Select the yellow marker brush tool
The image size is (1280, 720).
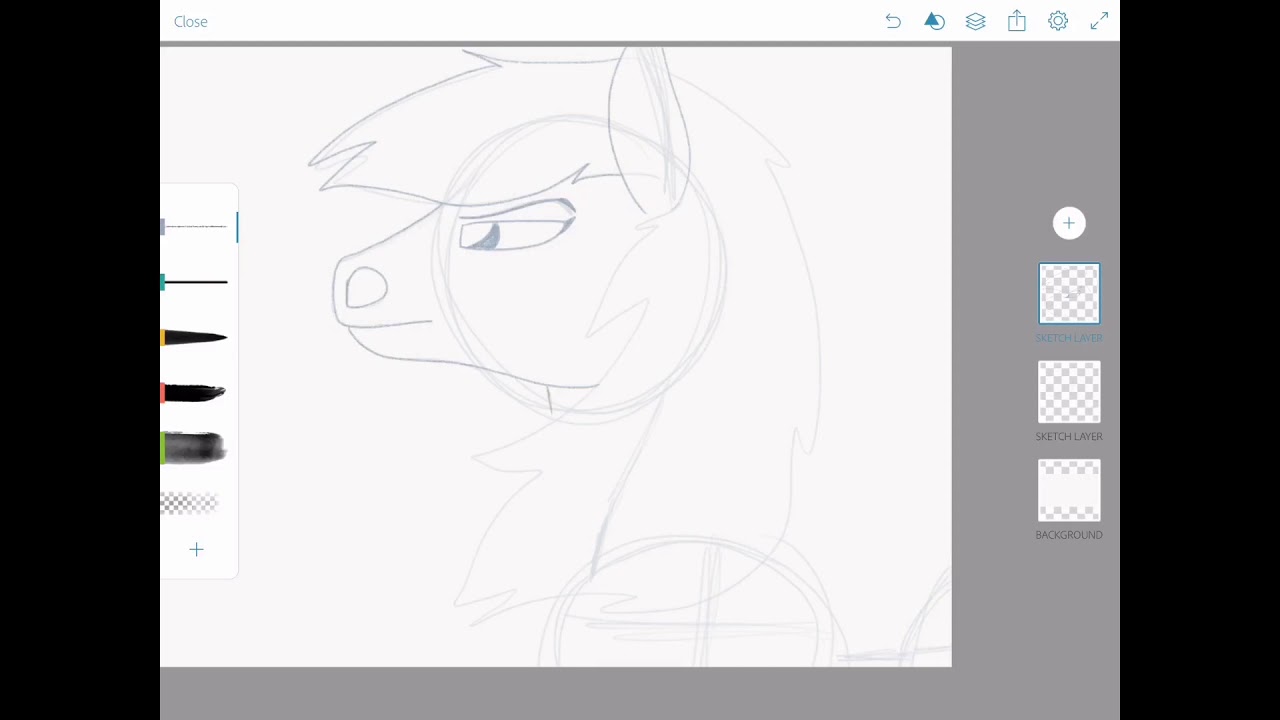(x=194, y=338)
